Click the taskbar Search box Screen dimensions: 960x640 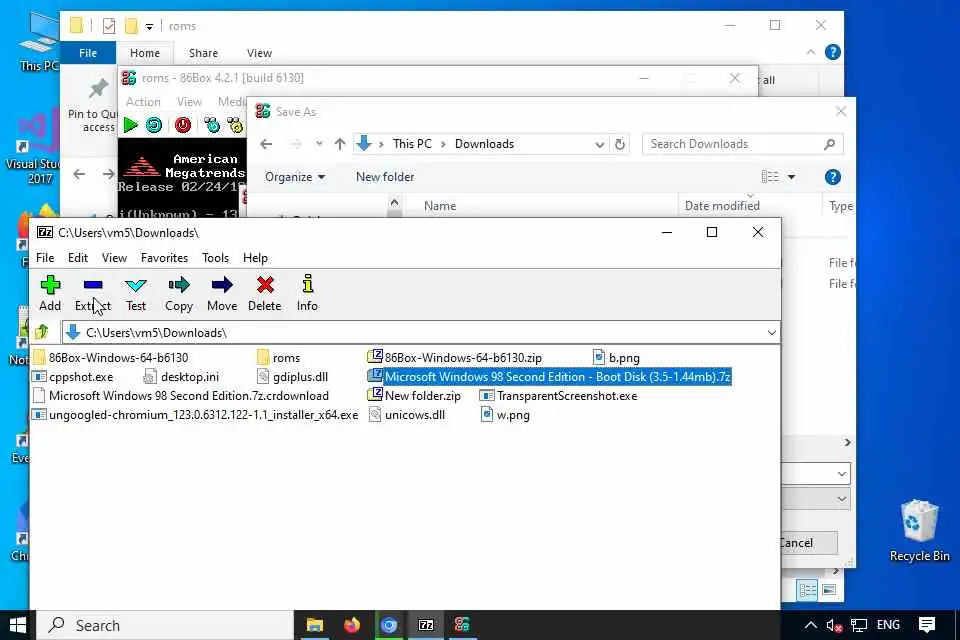pyautogui.click(x=165, y=625)
